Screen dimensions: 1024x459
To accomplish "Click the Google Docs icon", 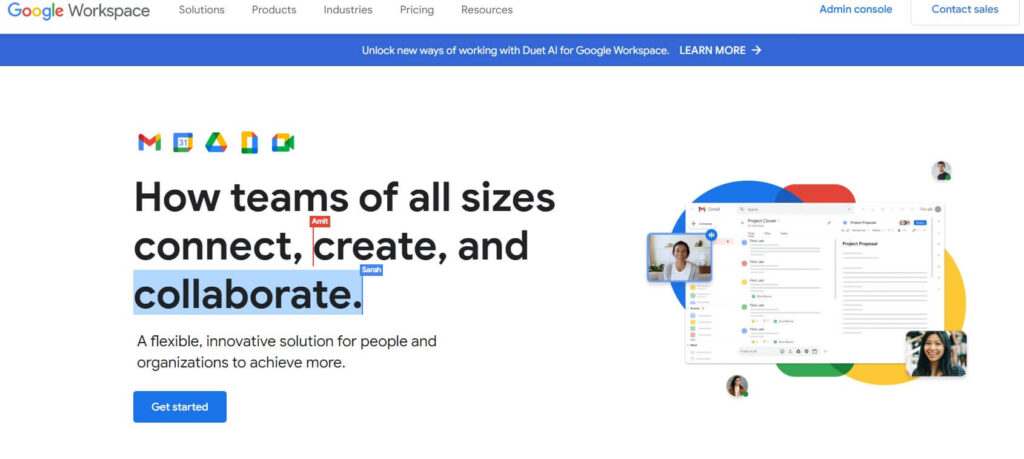I will coord(249,142).
